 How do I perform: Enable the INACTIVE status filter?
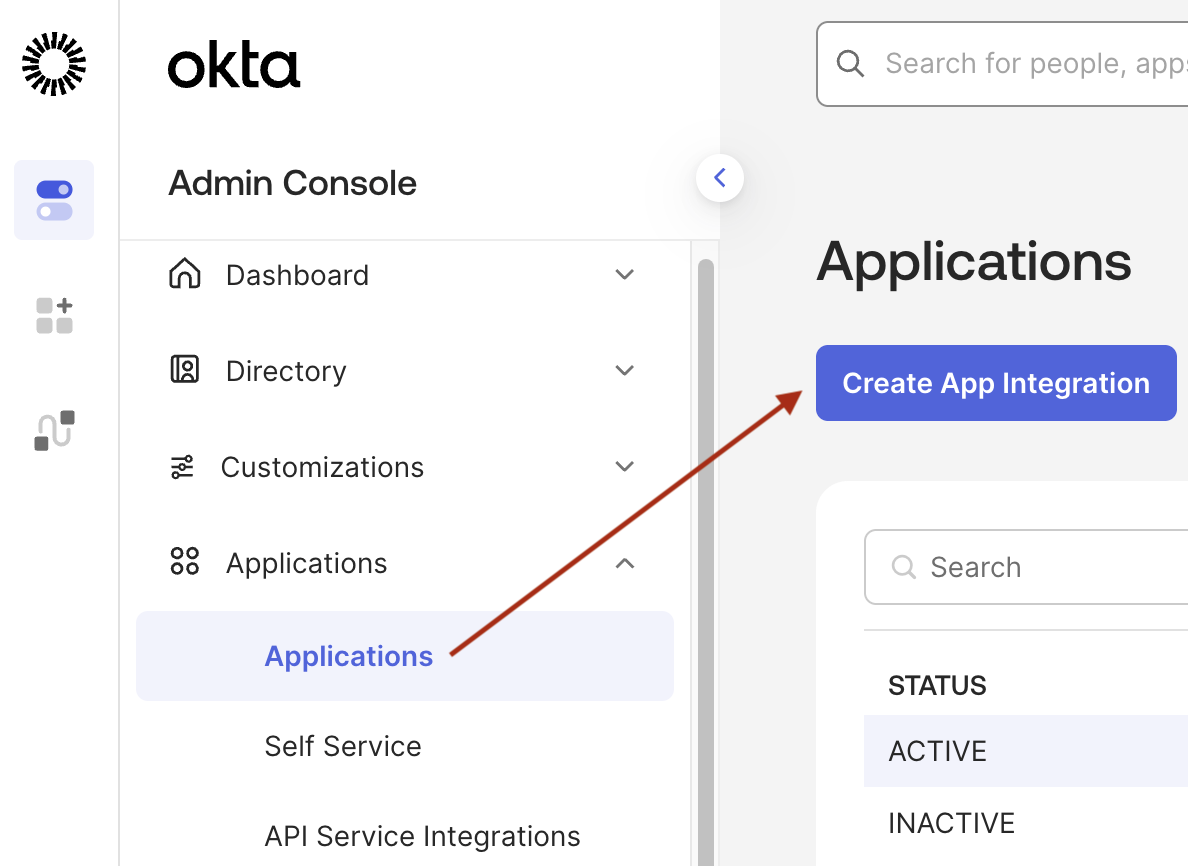point(950,822)
